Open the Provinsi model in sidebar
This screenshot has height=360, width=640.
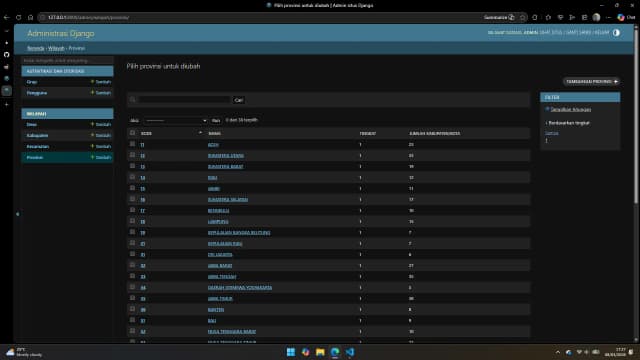click(x=35, y=158)
